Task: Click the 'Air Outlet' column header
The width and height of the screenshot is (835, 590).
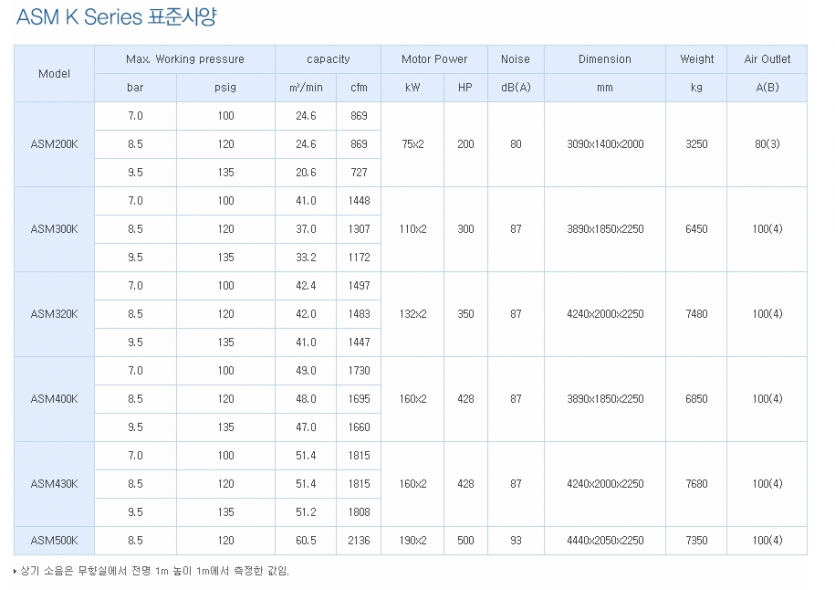Action: coord(767,59)
